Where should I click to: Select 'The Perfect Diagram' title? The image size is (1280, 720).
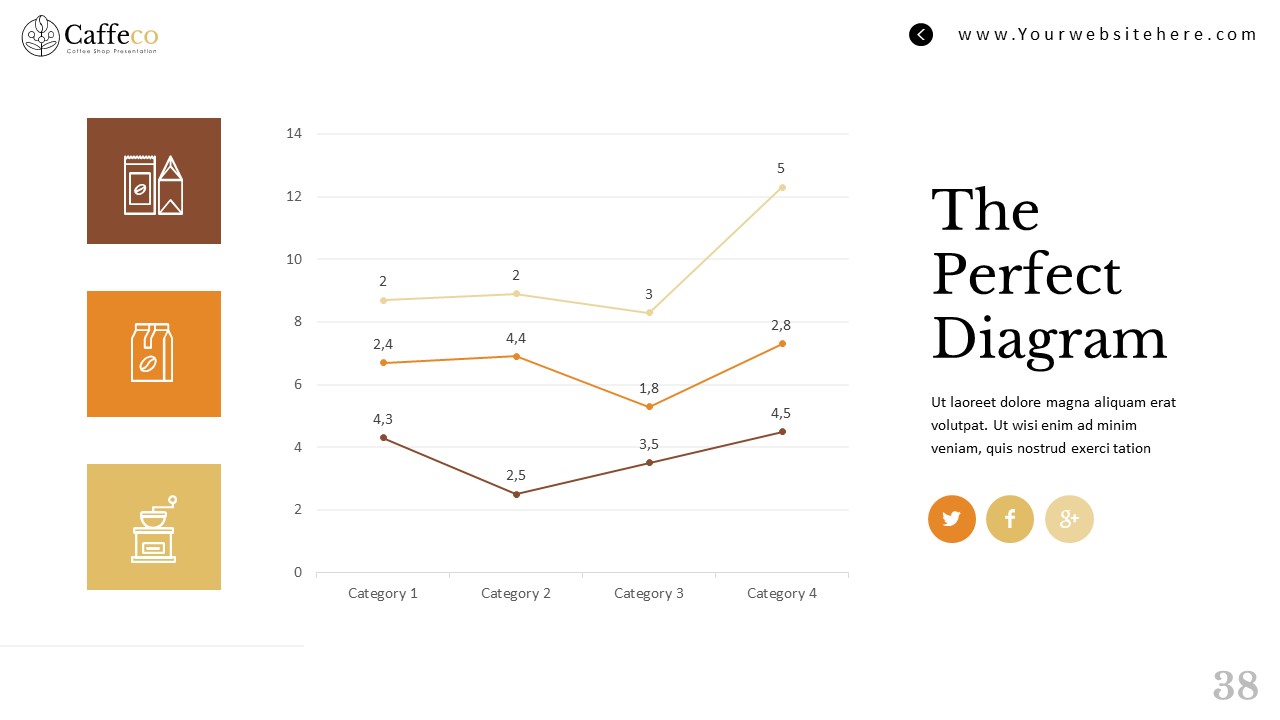1048,274
